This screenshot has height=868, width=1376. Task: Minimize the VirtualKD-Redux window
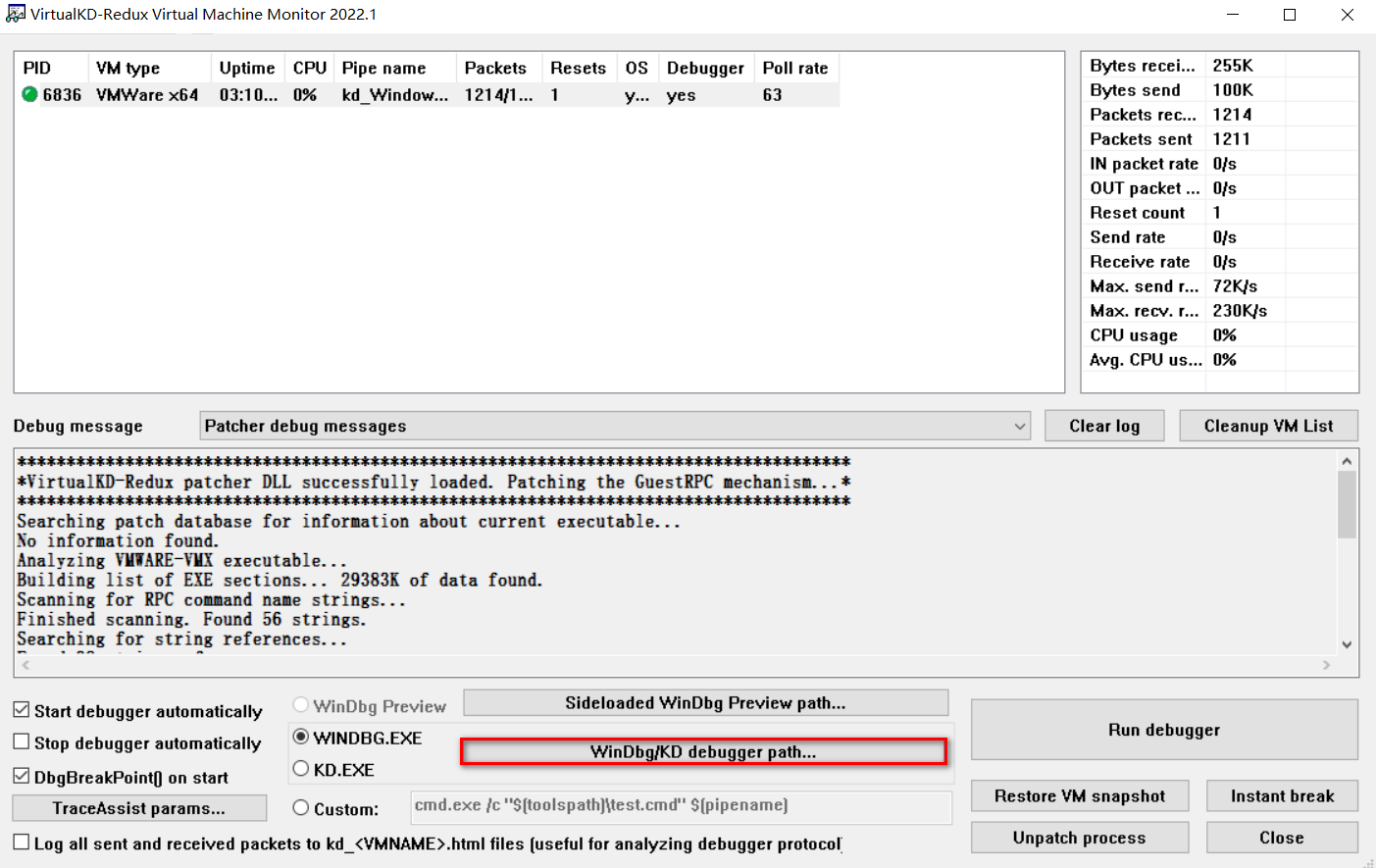[x=1233, y=15]
